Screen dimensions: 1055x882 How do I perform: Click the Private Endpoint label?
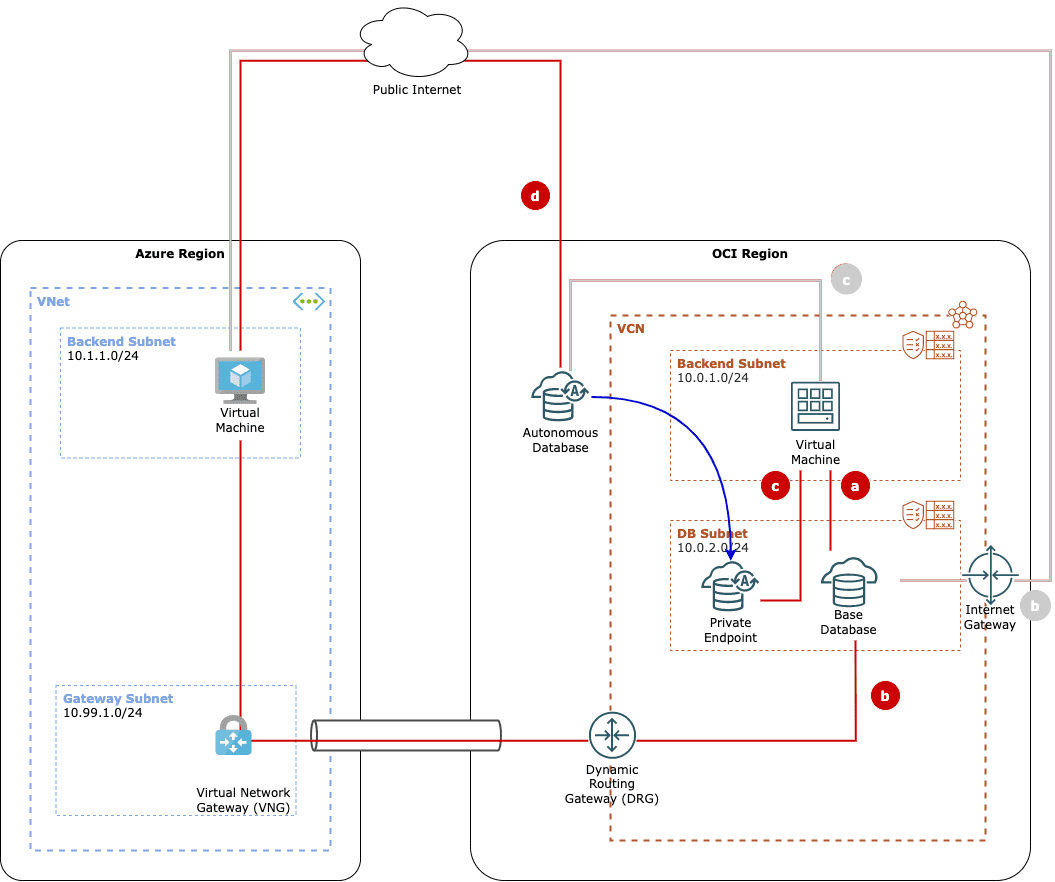click(x=731, y=630)
